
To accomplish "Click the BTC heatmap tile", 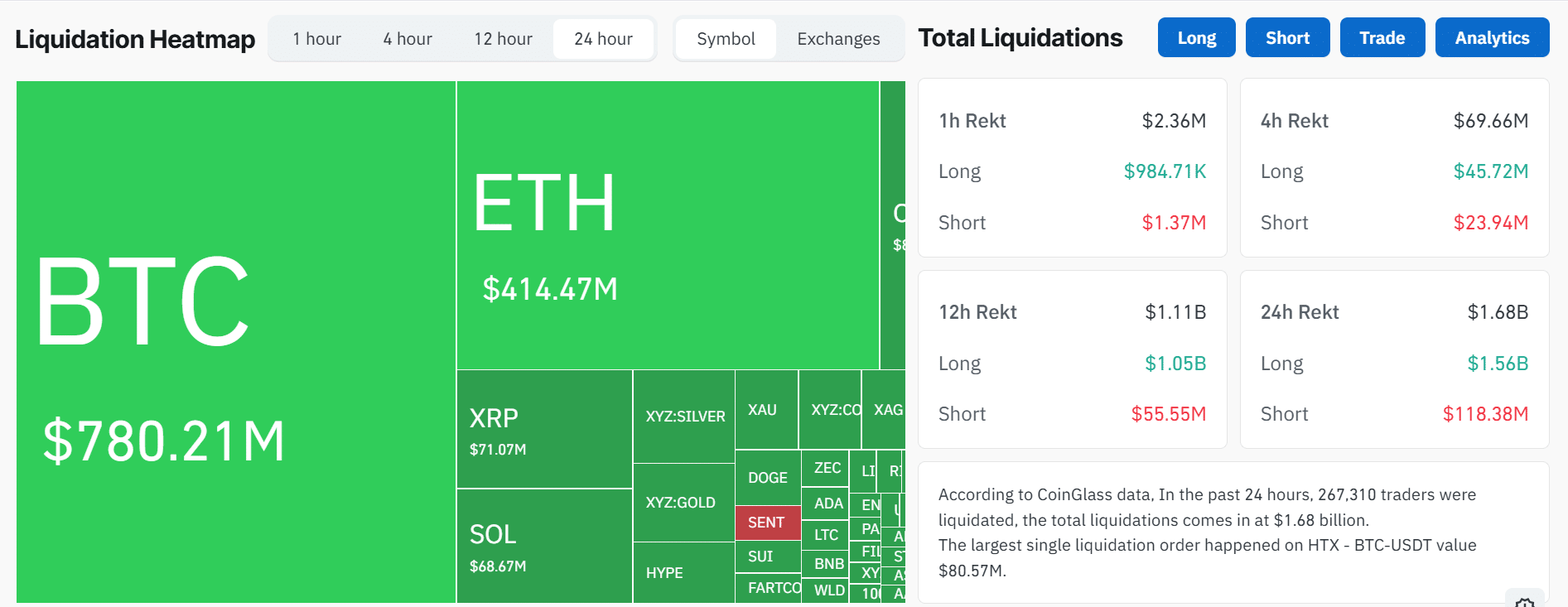I will pos(235,341).
